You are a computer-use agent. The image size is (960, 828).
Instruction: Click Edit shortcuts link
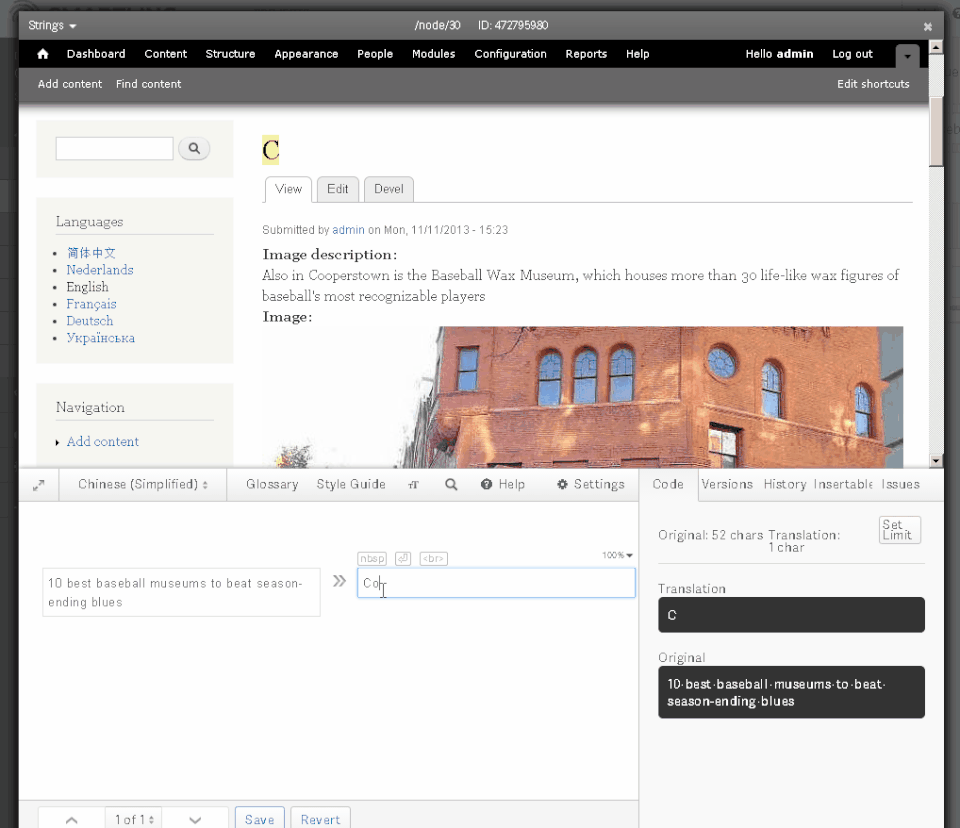click(873, 84)
